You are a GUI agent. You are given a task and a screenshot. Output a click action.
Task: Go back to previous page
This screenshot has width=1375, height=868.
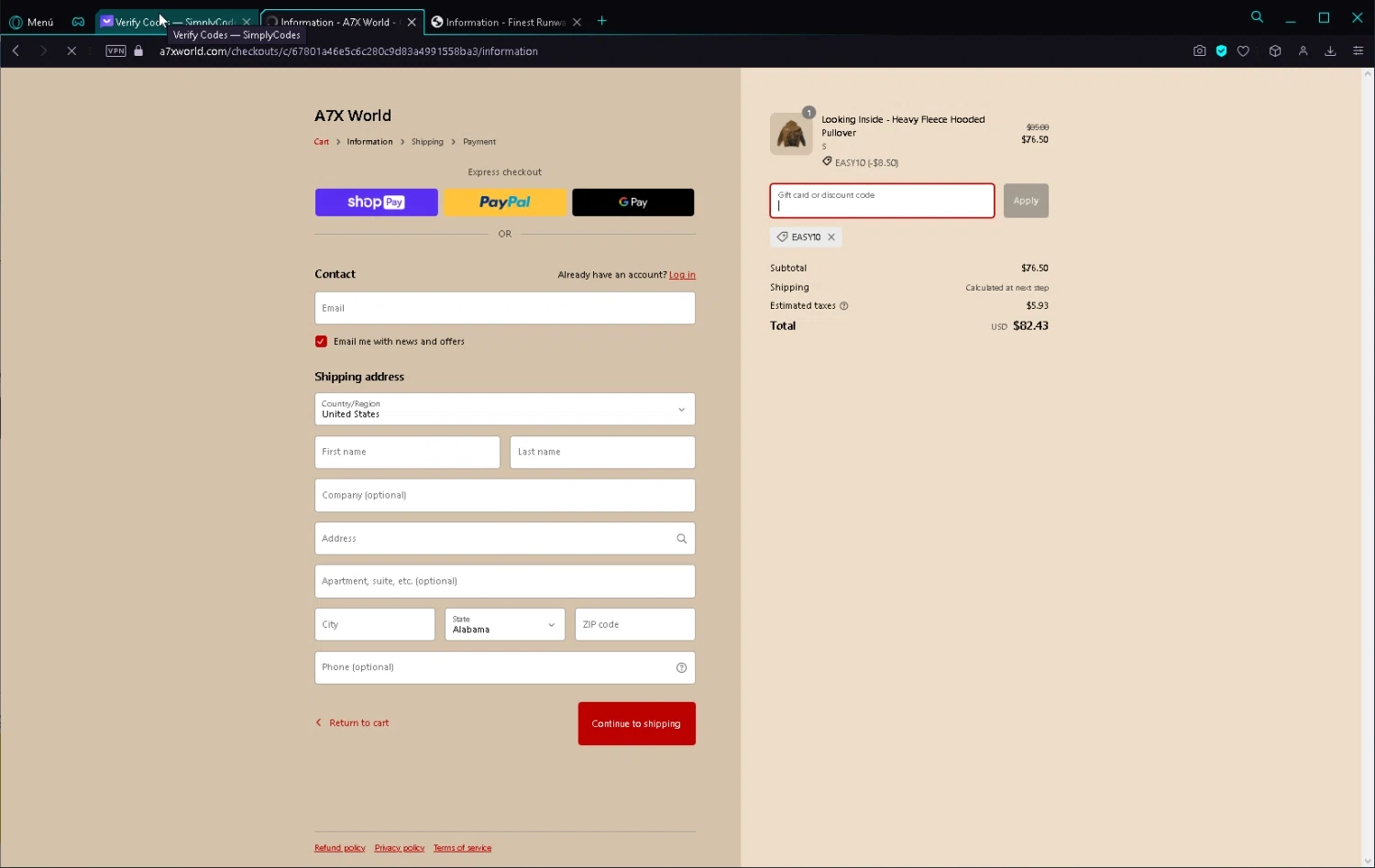pos(16,51)
